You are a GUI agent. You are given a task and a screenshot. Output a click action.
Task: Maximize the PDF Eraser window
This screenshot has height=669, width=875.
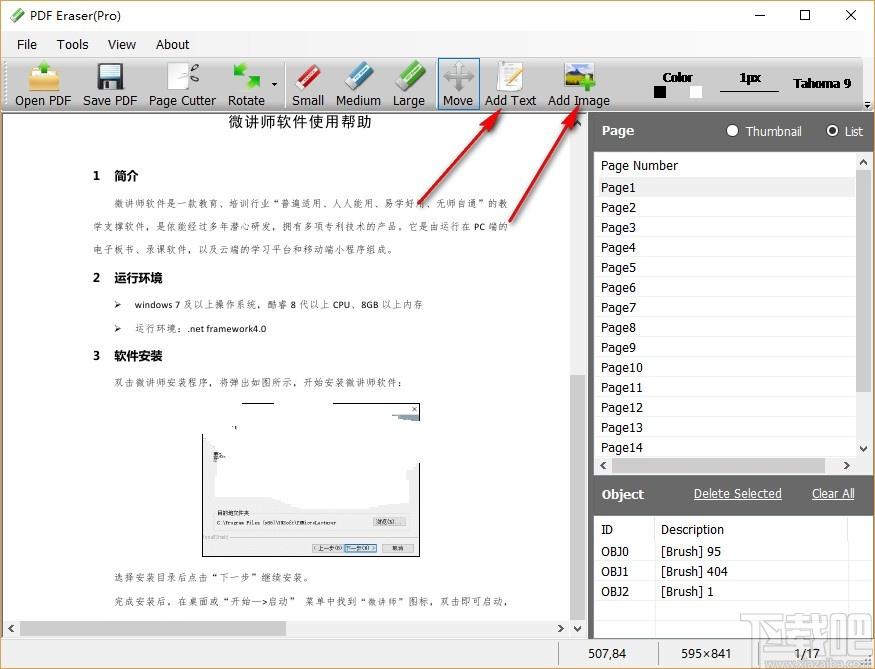pyautogui.click(x=805, y=15)
